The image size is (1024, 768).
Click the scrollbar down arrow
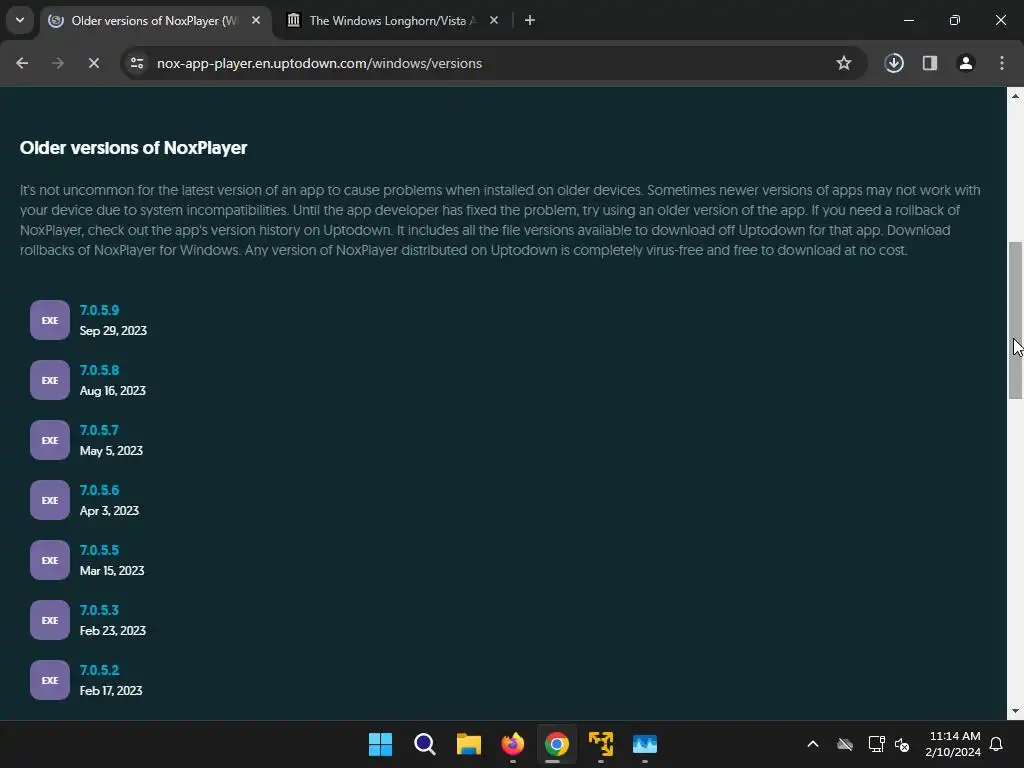click(x=1015, y=711)
